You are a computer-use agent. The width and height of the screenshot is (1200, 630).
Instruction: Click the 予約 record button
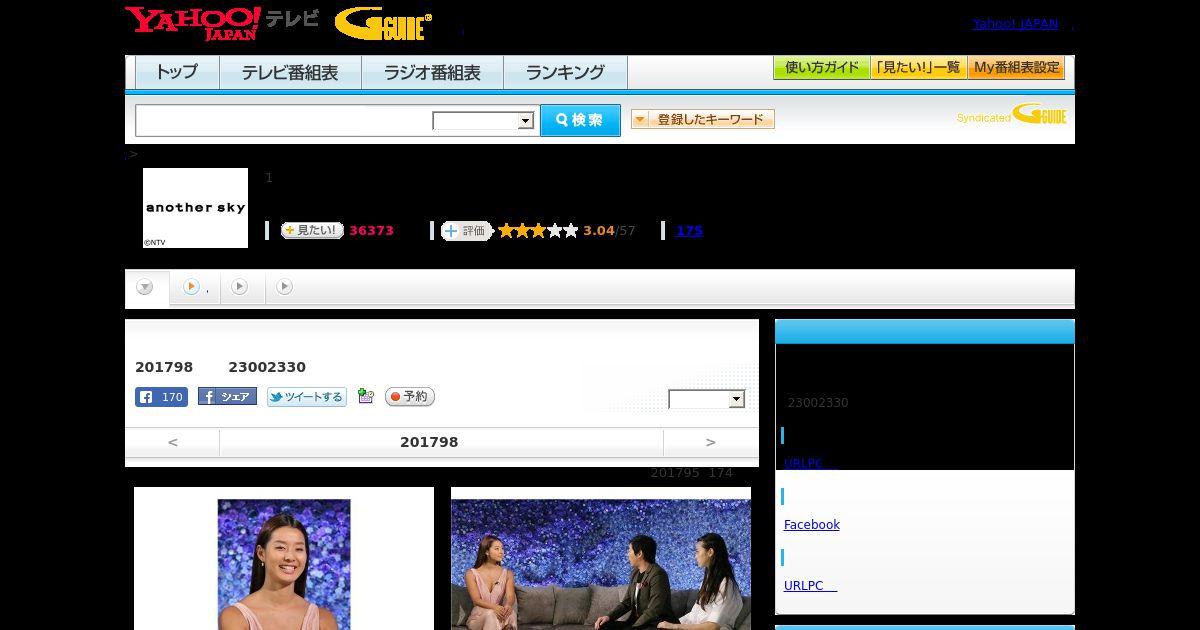point(410,397)
